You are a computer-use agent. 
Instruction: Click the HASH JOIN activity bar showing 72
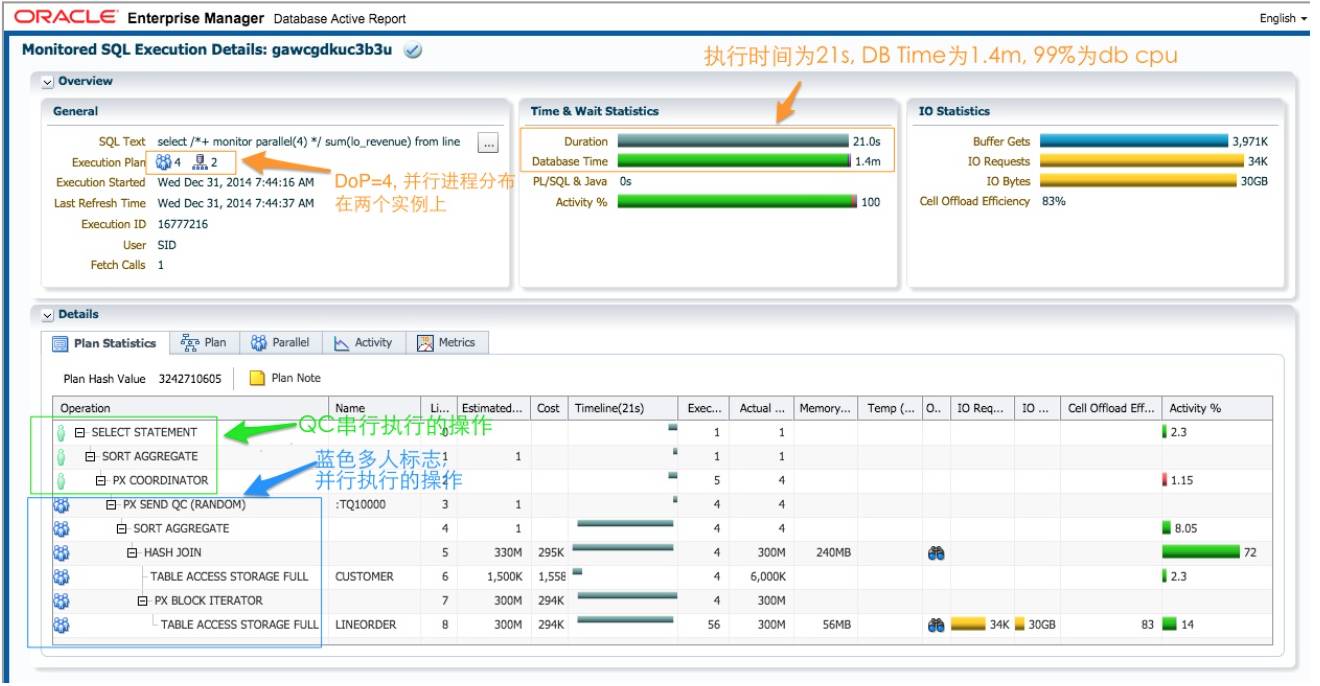[1201, 552]
